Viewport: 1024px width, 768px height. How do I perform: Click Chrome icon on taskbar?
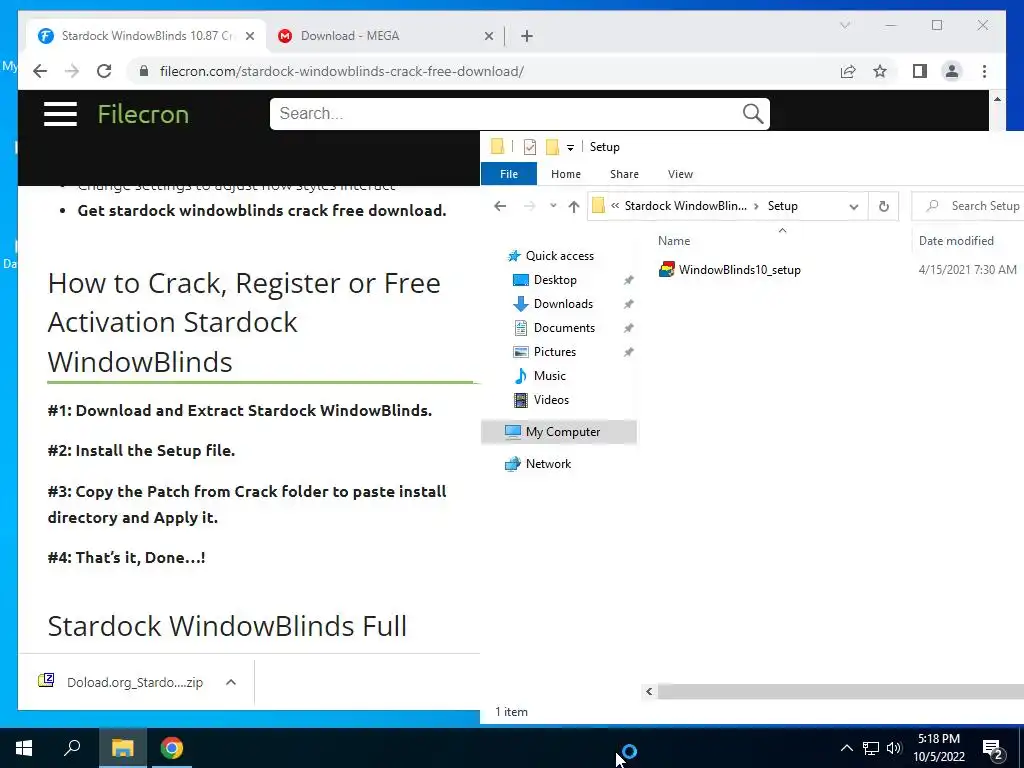172,748
